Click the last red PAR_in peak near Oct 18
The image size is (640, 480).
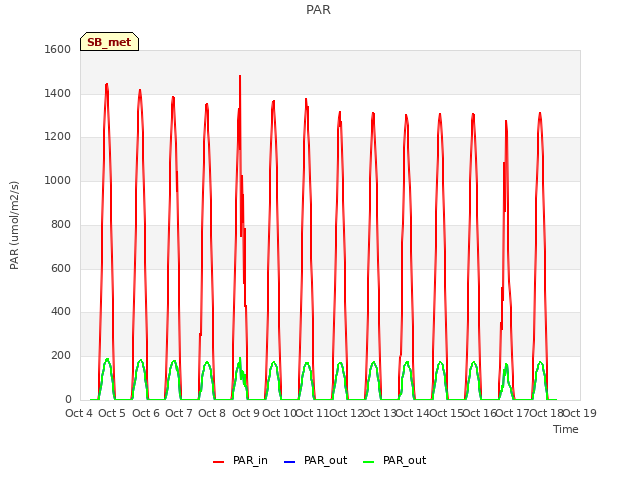click(x=540, y=114)
